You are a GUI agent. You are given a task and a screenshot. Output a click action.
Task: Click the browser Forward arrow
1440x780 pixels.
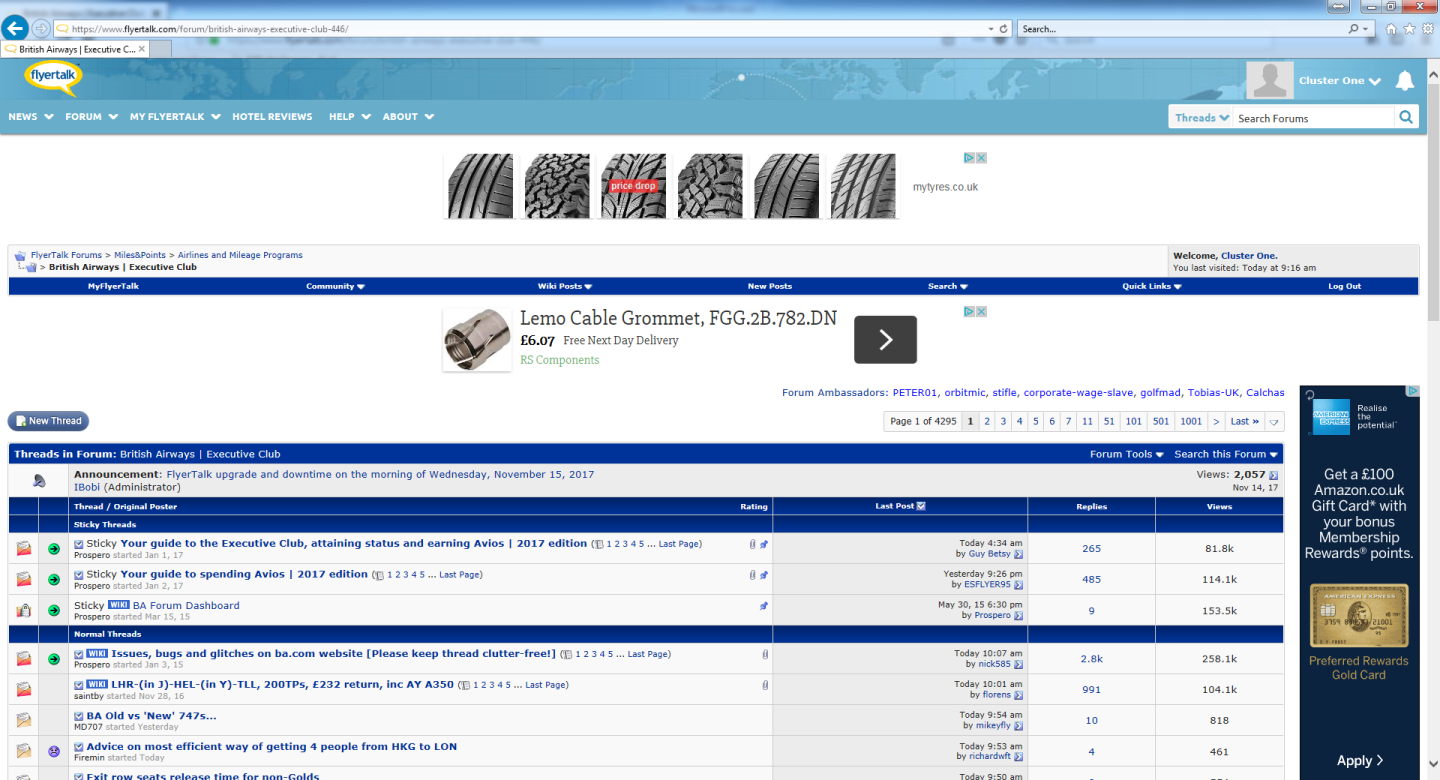(41, 28)
